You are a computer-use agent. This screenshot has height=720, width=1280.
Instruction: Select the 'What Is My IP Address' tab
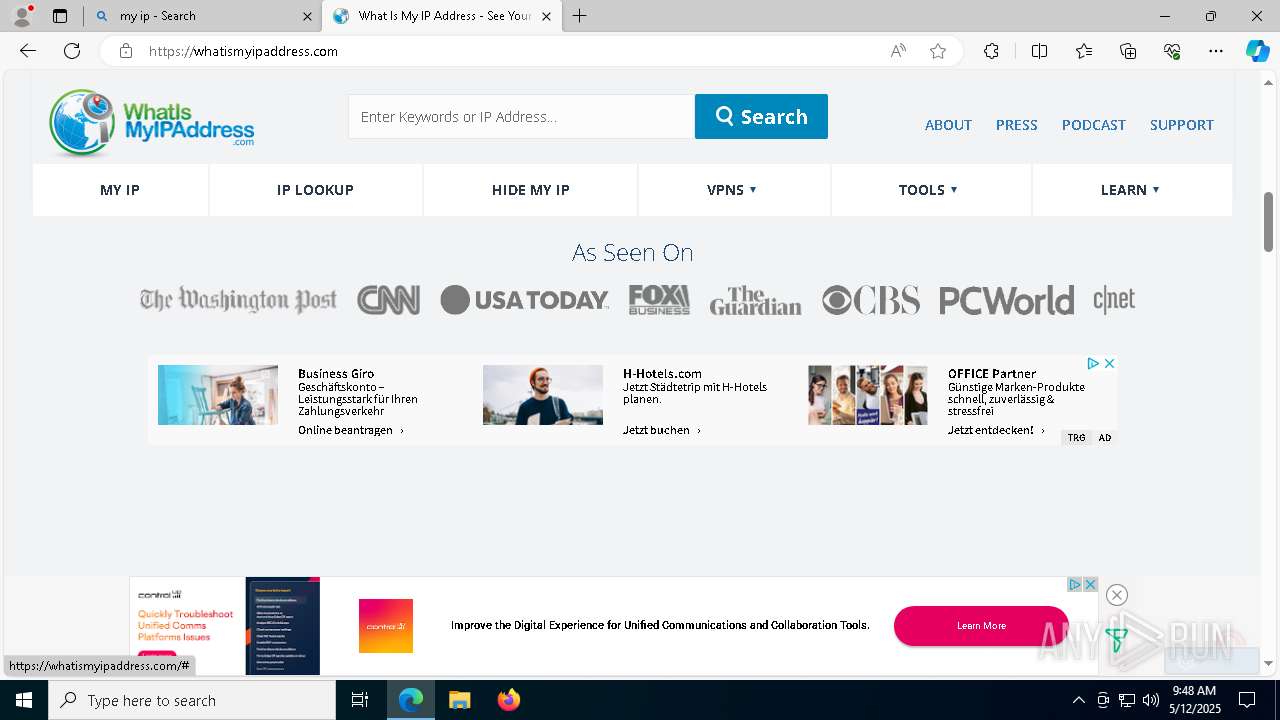442,16
